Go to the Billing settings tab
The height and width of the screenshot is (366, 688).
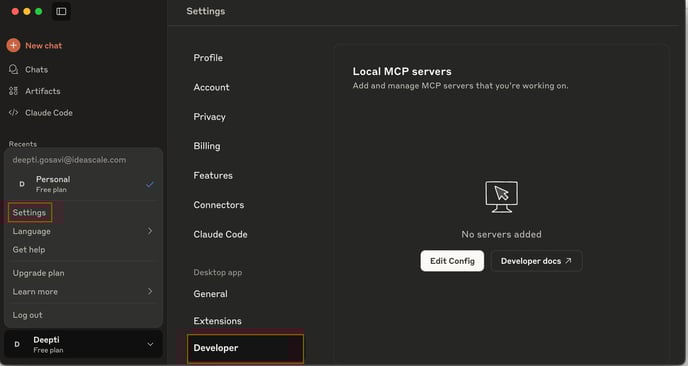click(207, 146)
